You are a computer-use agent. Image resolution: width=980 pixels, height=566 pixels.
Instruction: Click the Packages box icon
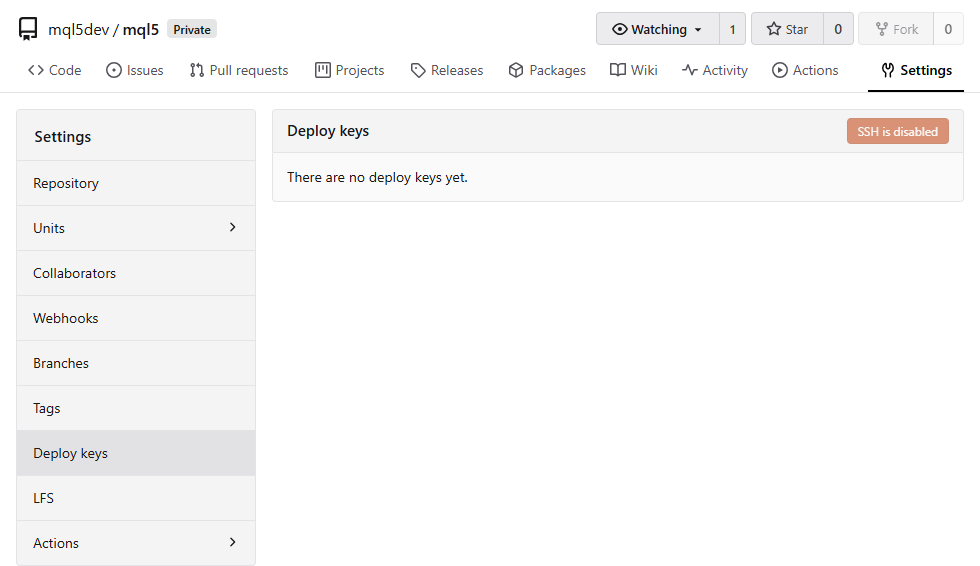pos(516,70)
